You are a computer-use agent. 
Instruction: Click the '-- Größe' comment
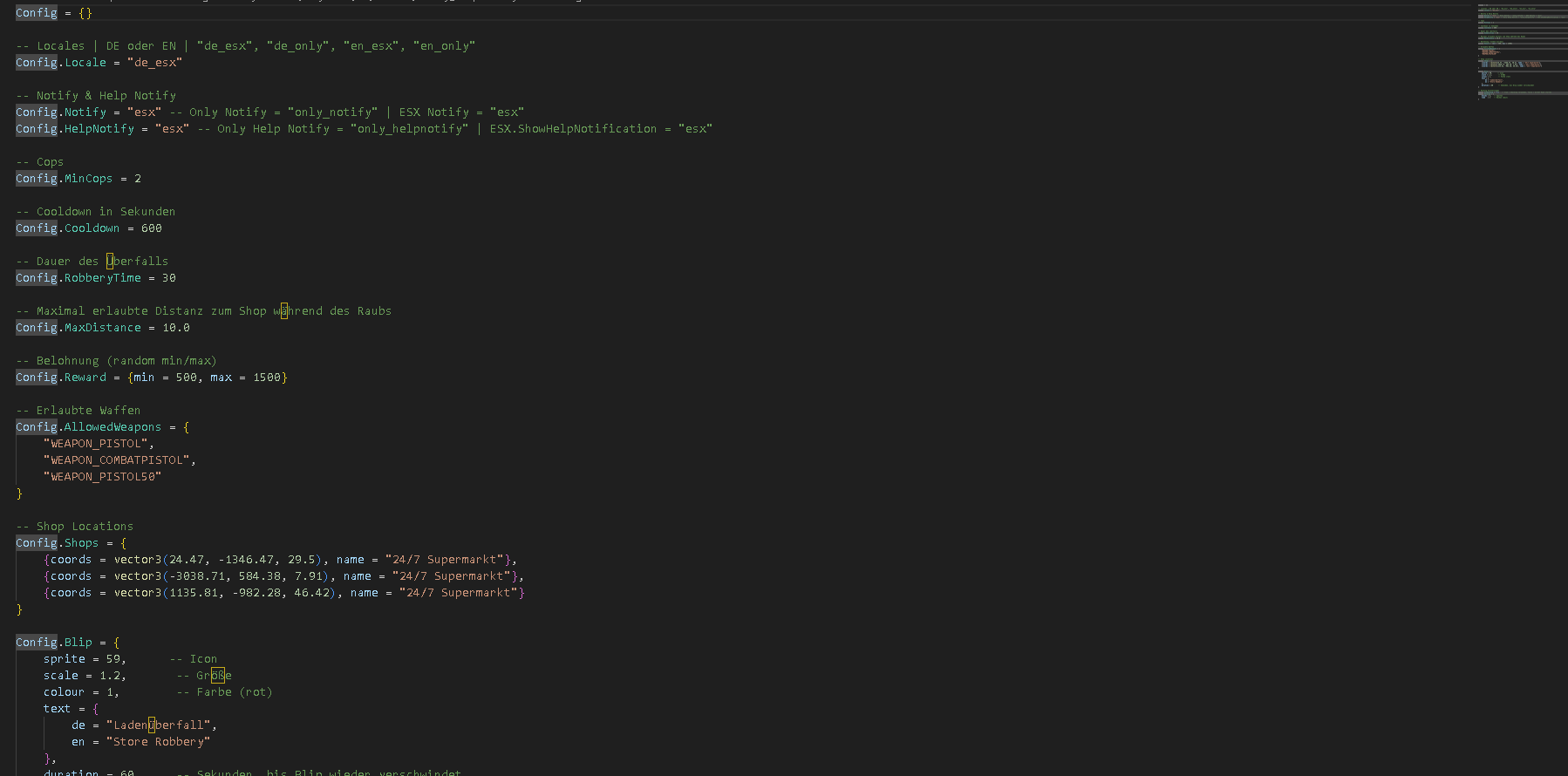click(x=204, y=676)
